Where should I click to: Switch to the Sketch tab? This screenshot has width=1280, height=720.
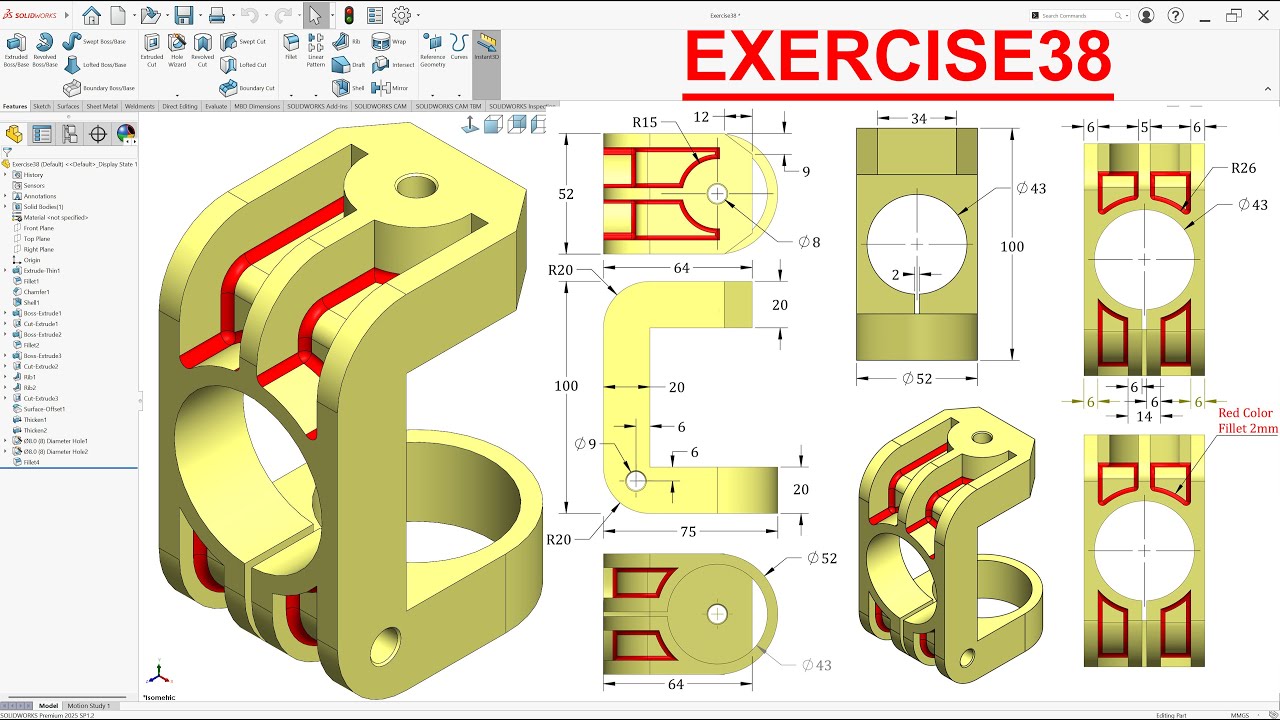pos(42,106)
